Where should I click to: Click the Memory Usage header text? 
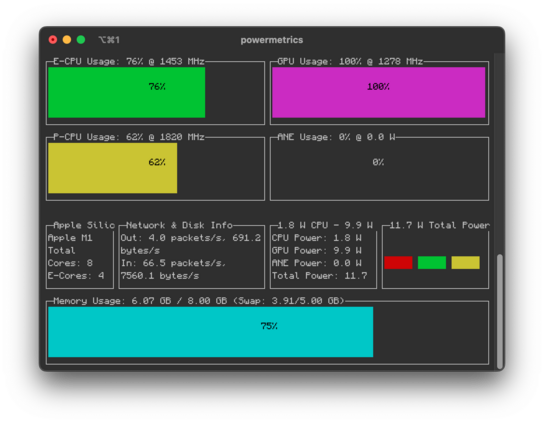[x=198, y=301]
